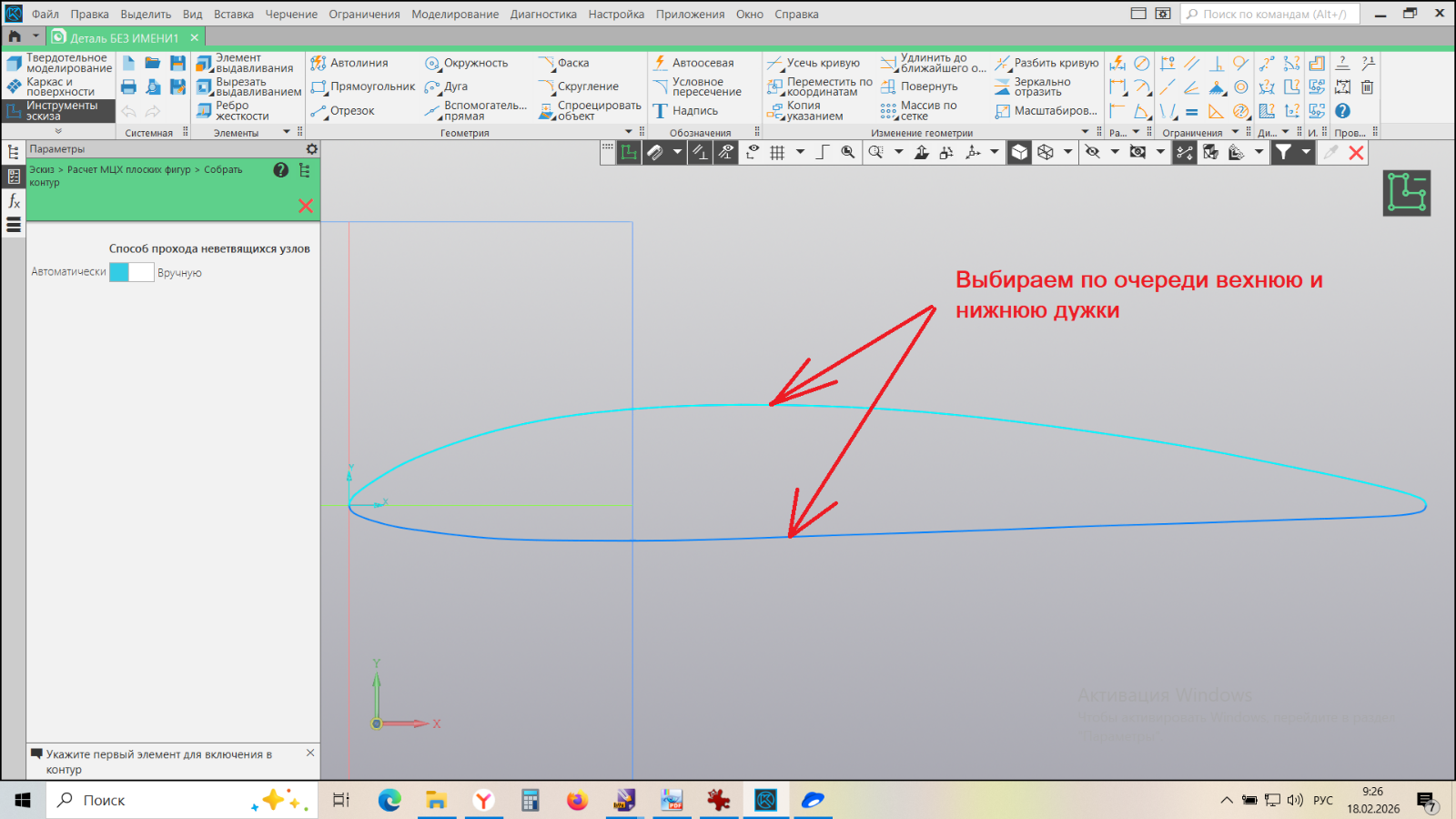This screenshot has width=1456, height=819.
Task: Click the command search field
Action: coord(1270,14)
